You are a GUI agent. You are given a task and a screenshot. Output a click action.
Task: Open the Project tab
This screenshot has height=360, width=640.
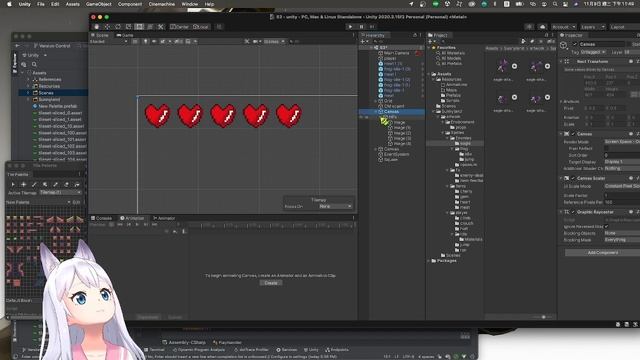[438, 36]
